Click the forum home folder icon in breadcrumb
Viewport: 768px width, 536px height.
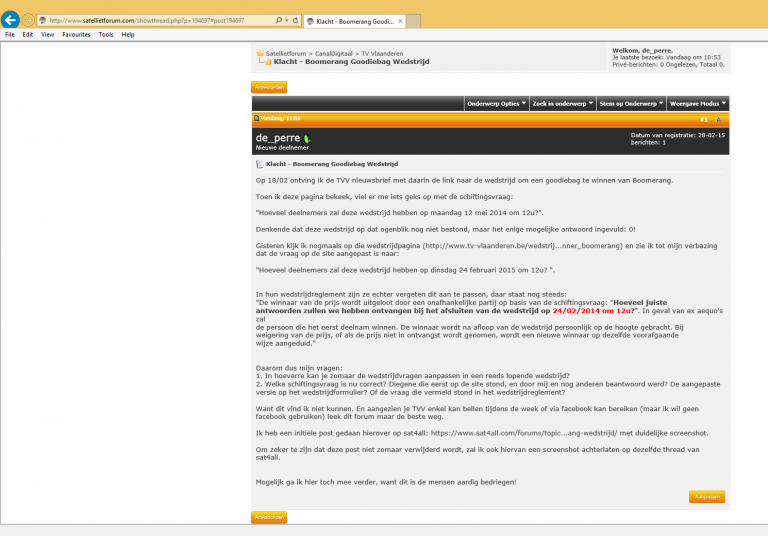[x=259, y=52]
